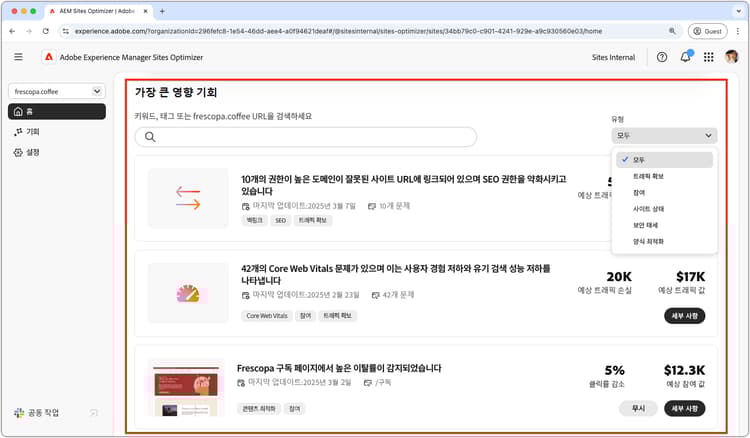Screen dimensions: 750x438
Task: Click the issues icon next to 10개 문제
Action: 372,206
